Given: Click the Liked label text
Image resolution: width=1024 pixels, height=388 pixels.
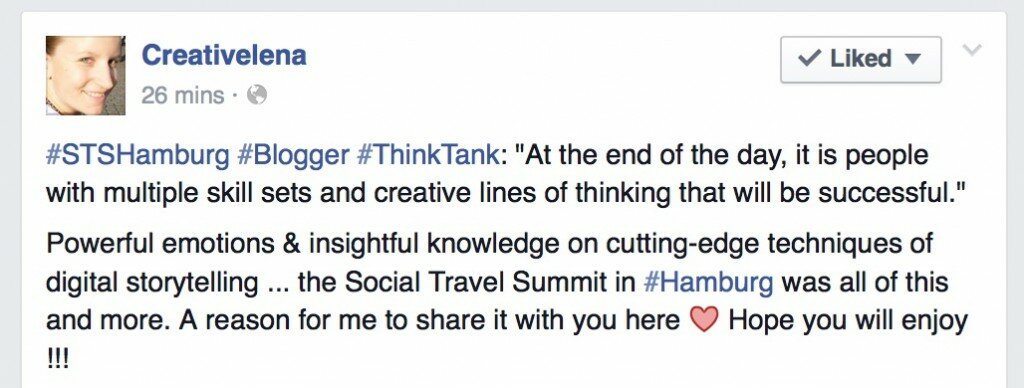Looking at the screenshot, I should pyautogui.click(x=861, y=59).
